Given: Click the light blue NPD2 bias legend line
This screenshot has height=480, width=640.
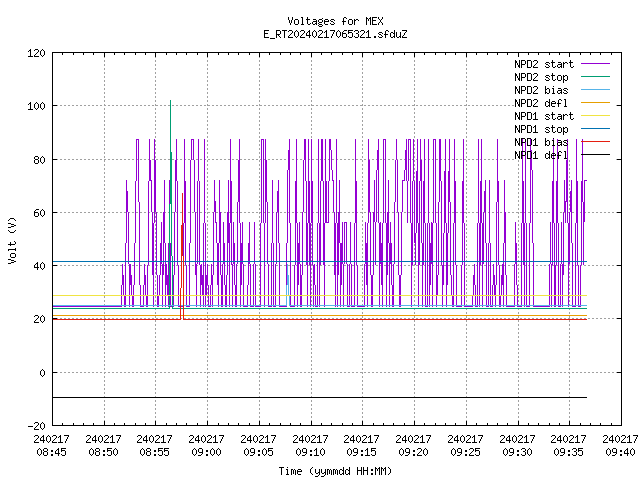Looking at the screenshot, I should [x=596, y=90].
